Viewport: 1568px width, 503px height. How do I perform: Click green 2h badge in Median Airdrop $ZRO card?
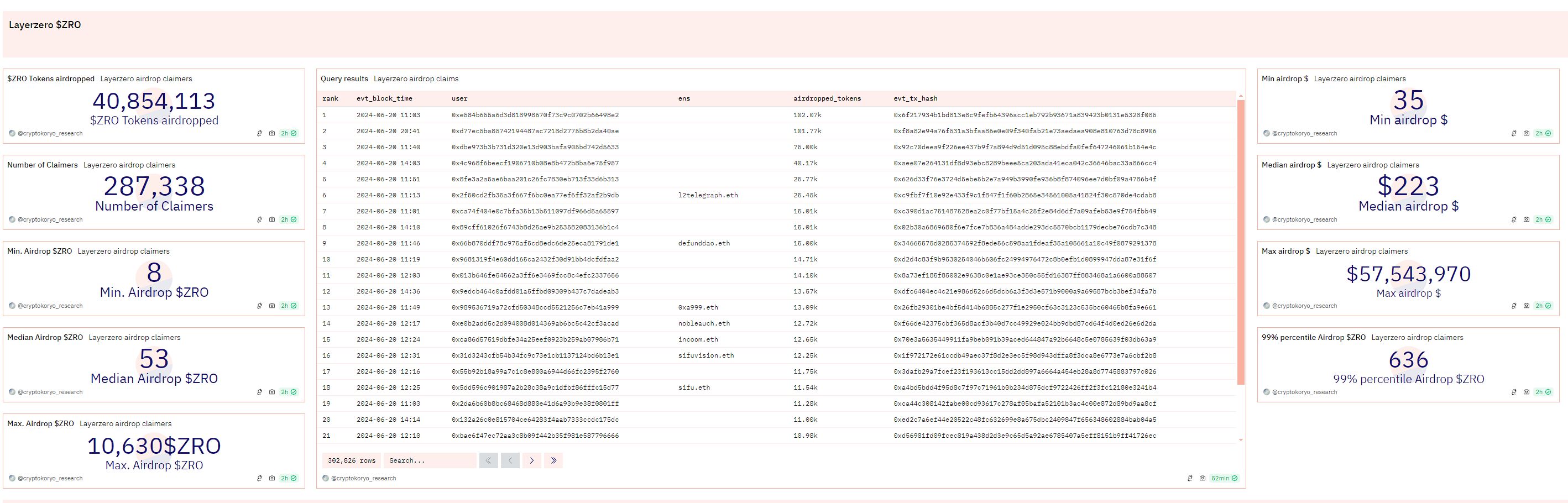point(289,392)
